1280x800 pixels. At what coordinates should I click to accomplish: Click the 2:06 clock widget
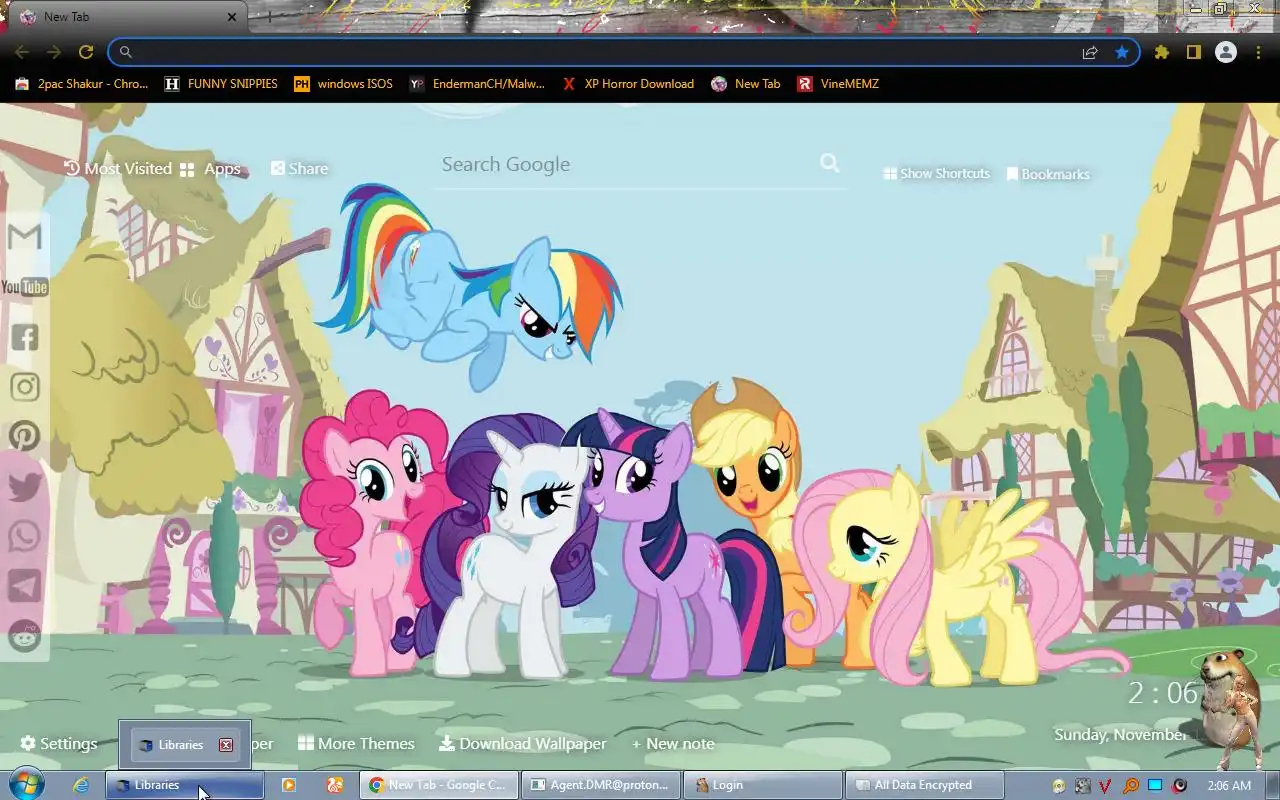click(1163, 692)
